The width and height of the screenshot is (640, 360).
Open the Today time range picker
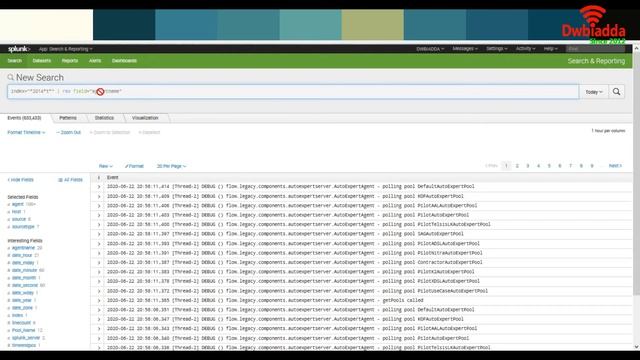[594, 92]
